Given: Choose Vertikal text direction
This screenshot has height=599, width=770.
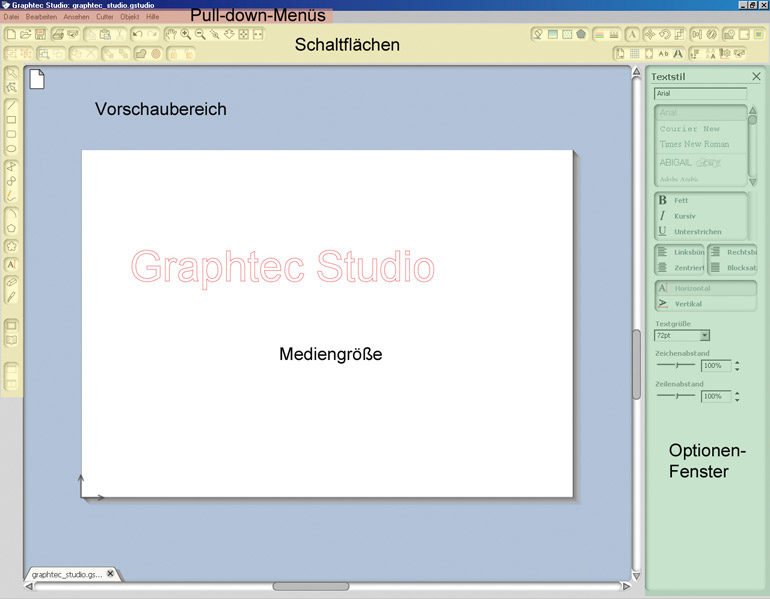Looking at the screenshot, I should [x=706, y=304].
